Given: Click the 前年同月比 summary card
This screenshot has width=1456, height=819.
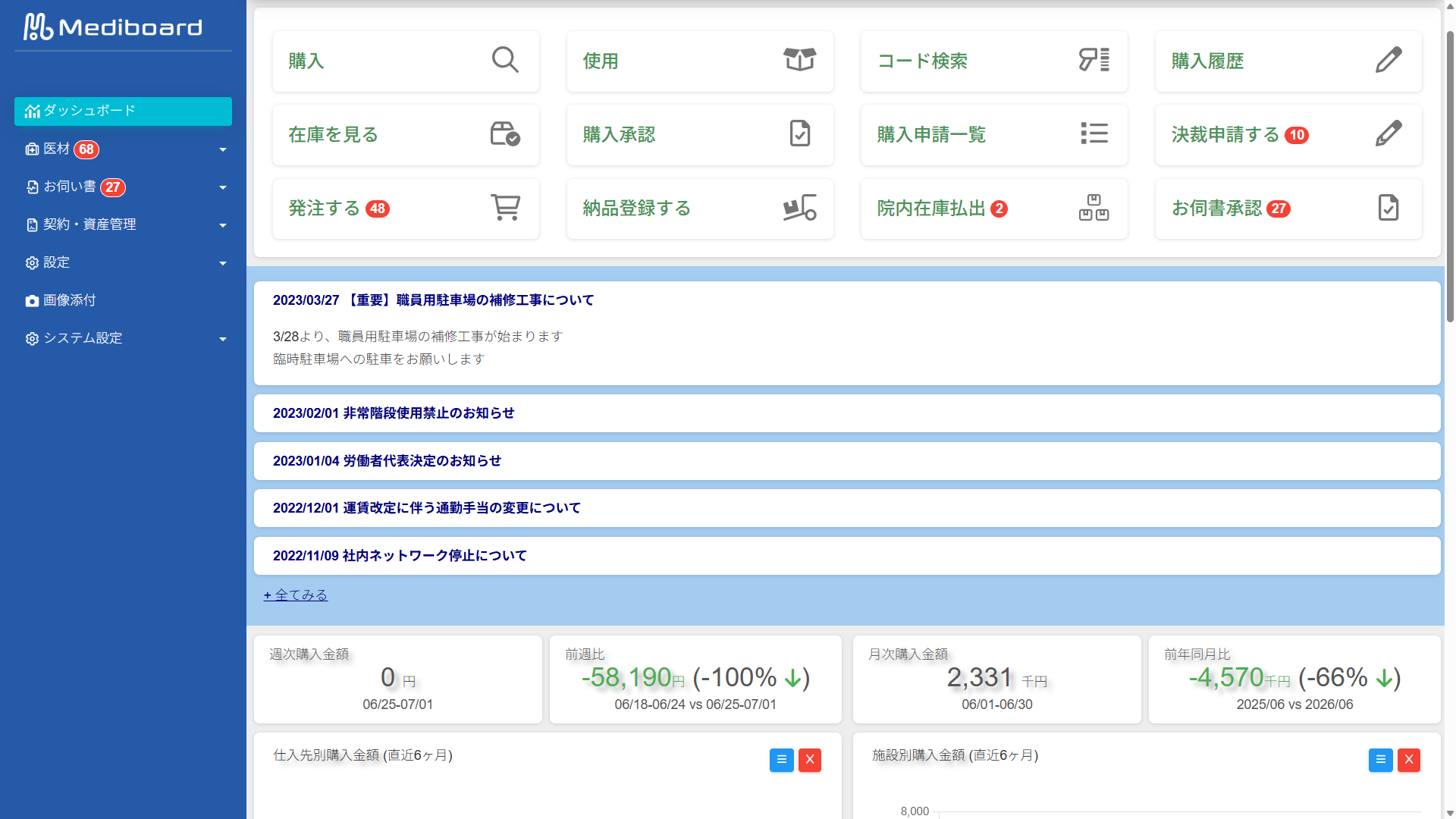Looking at the screenshot, I should [x=1294, y=679].
